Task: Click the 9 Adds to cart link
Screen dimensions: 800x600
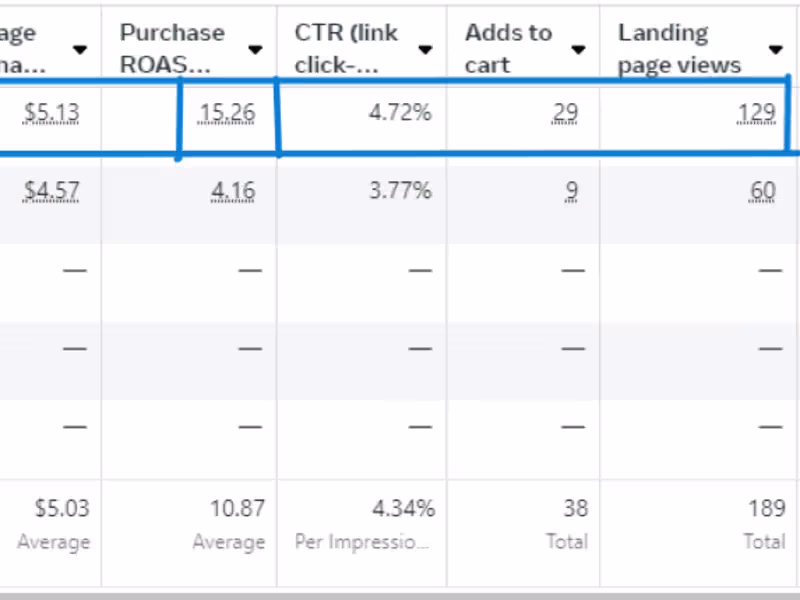Action: 571,190
